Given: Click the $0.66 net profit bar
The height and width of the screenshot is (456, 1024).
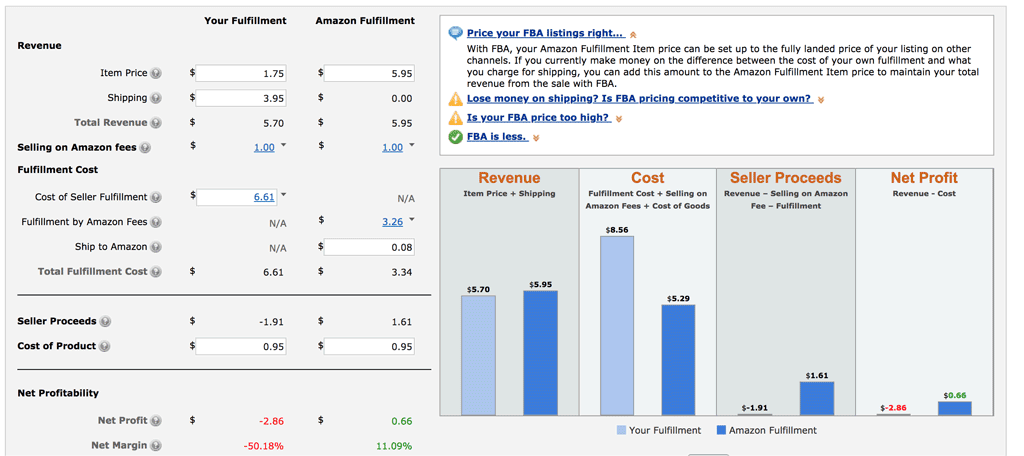Looking at the screenshot, I should pos(955,408).
